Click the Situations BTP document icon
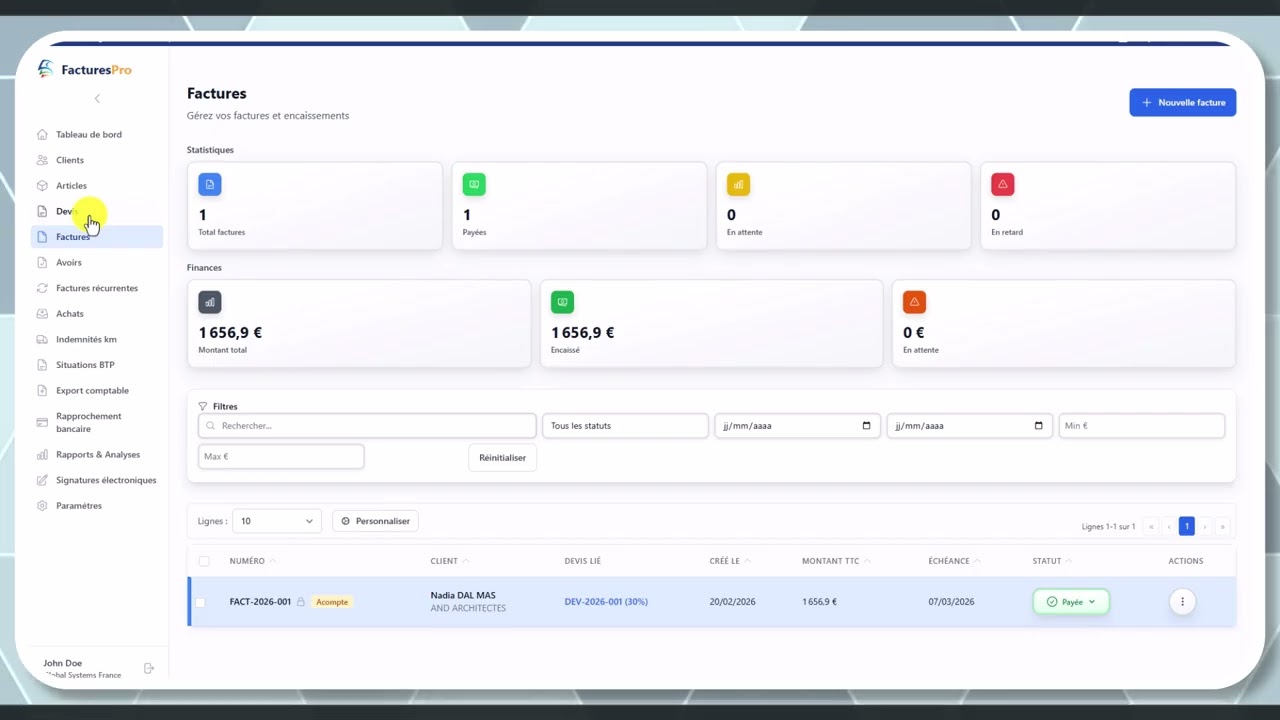 (x=42, y=365)
